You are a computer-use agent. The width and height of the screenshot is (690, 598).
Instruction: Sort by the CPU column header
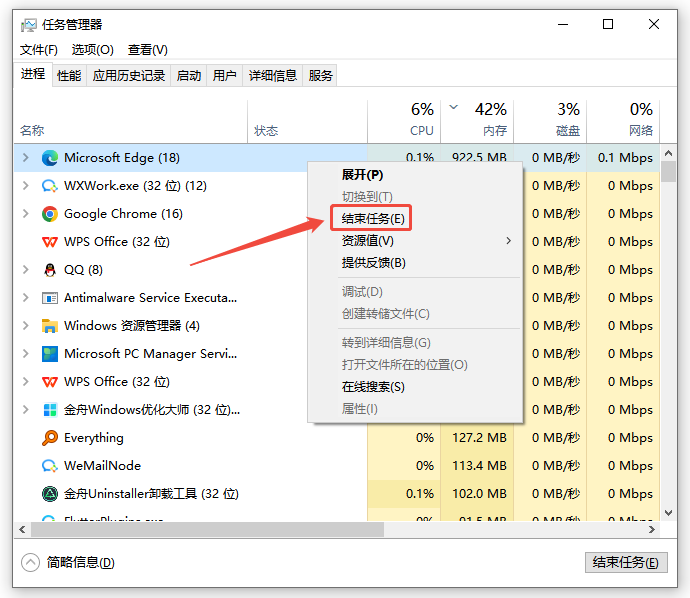404,122
